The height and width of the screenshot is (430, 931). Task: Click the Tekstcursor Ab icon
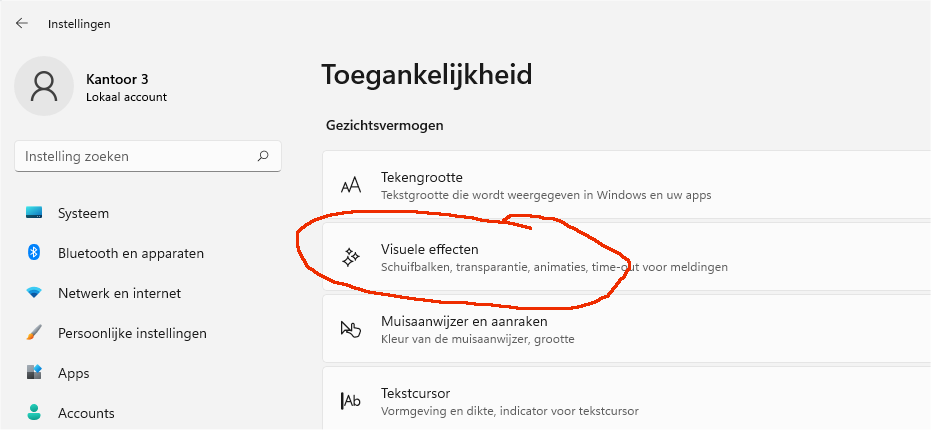(x=351, y=401)
